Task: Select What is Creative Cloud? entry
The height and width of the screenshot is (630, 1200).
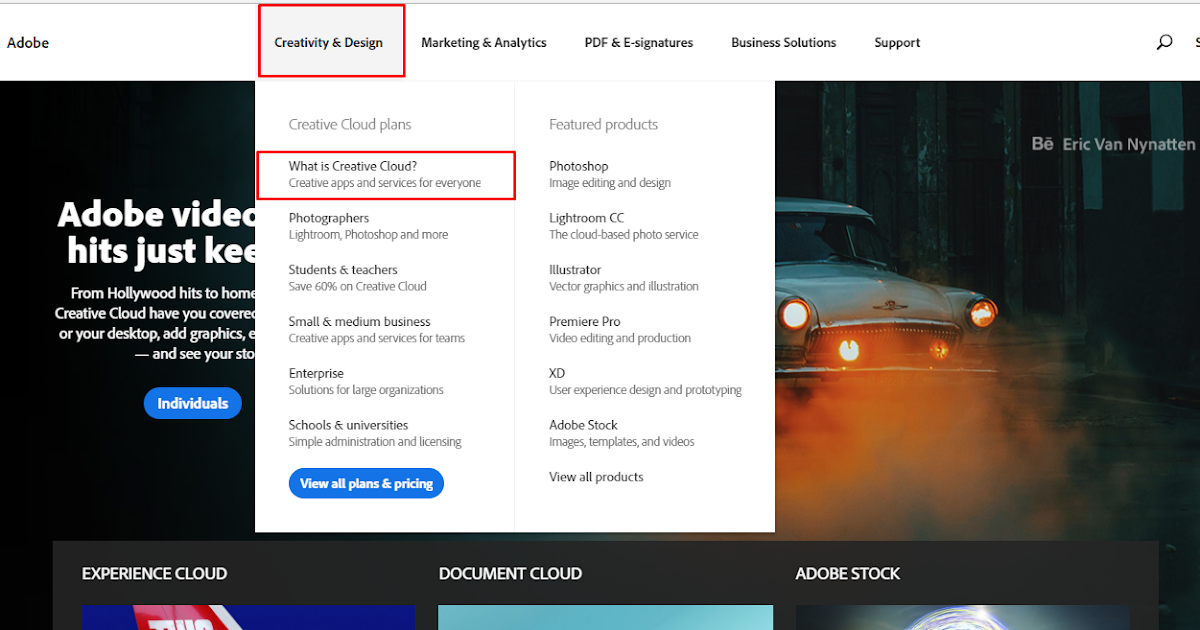Action: [385, 174]
